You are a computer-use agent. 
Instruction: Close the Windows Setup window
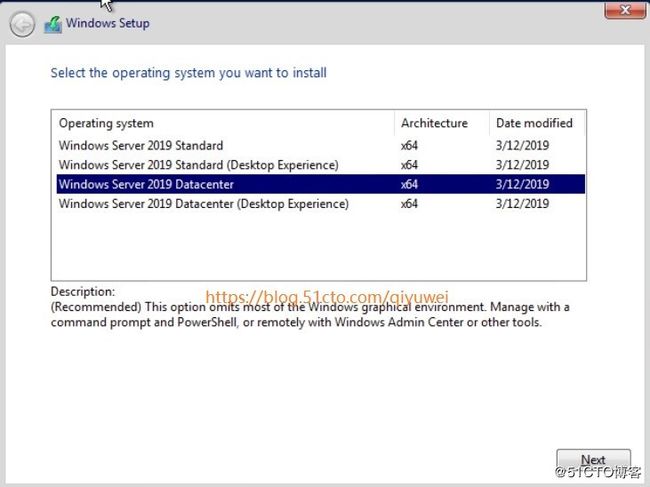(x=624, y=11)
